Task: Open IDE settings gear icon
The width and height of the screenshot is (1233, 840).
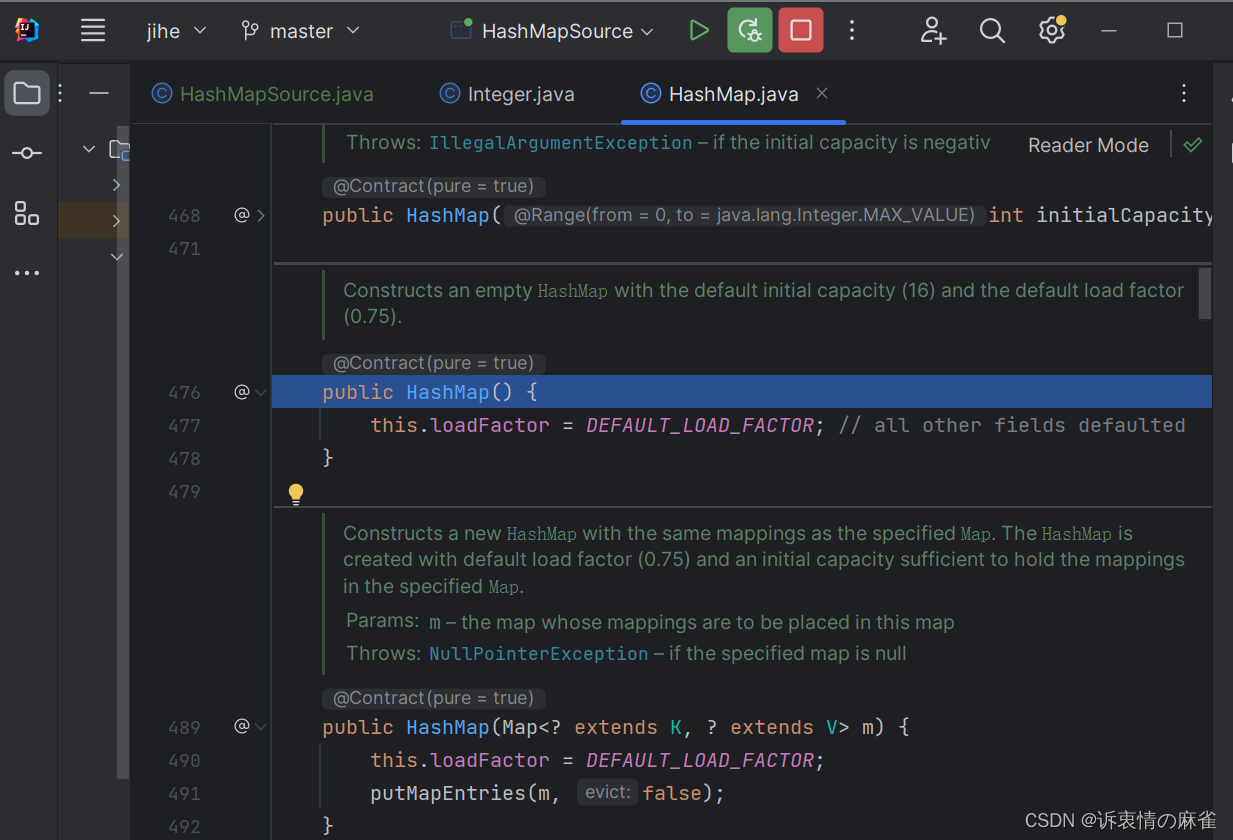Action: [x=1051, y=31]
